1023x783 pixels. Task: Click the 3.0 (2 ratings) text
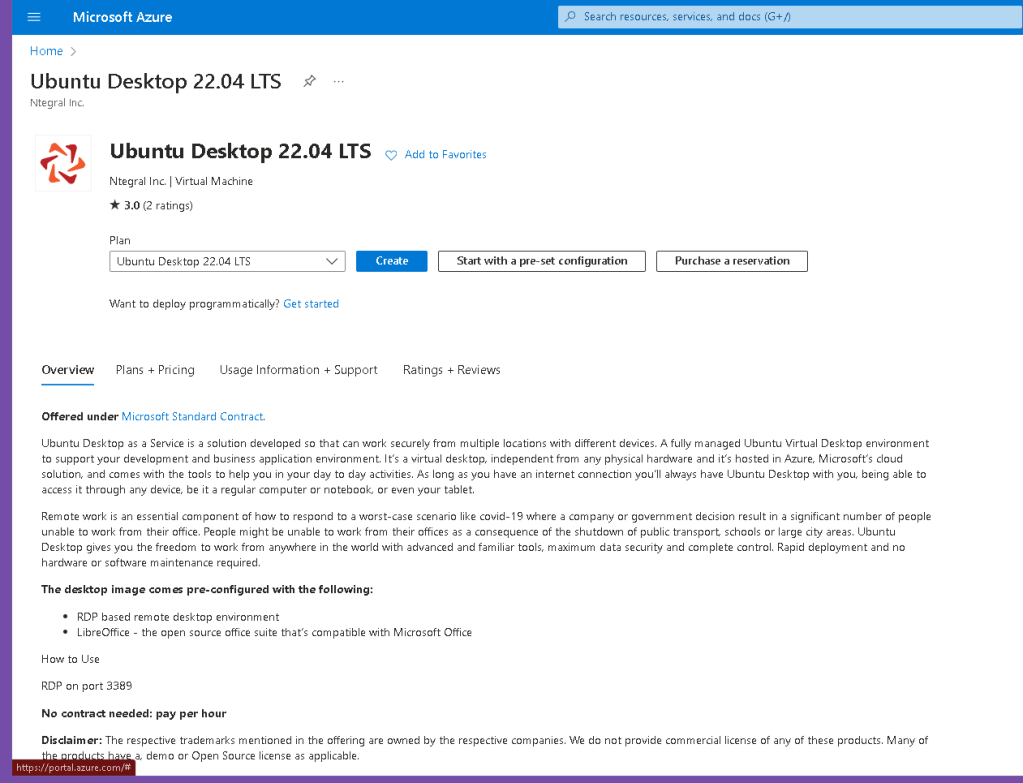pyautogui.click(x=159, y=206)
